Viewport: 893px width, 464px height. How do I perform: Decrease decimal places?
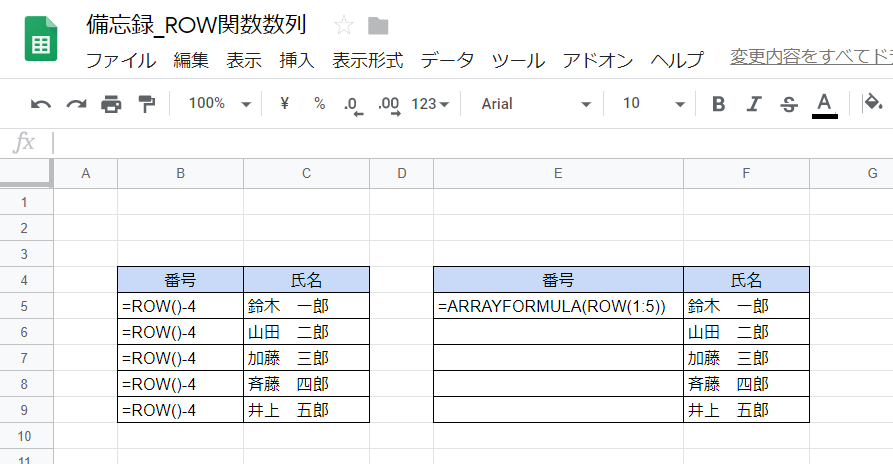pyautogui.click(x=354, y=105)
